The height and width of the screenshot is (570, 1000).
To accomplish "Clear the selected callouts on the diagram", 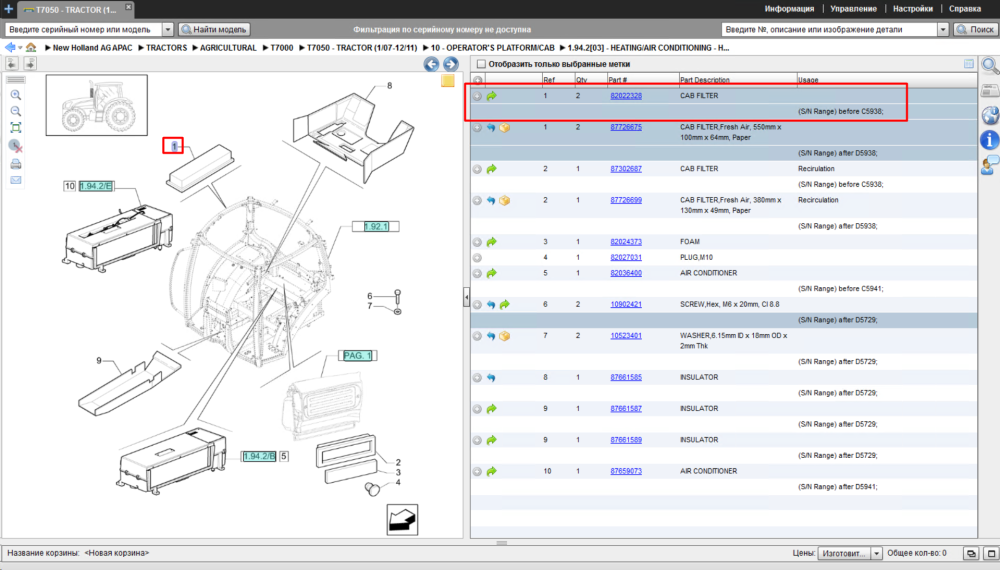I will (16, 146).
